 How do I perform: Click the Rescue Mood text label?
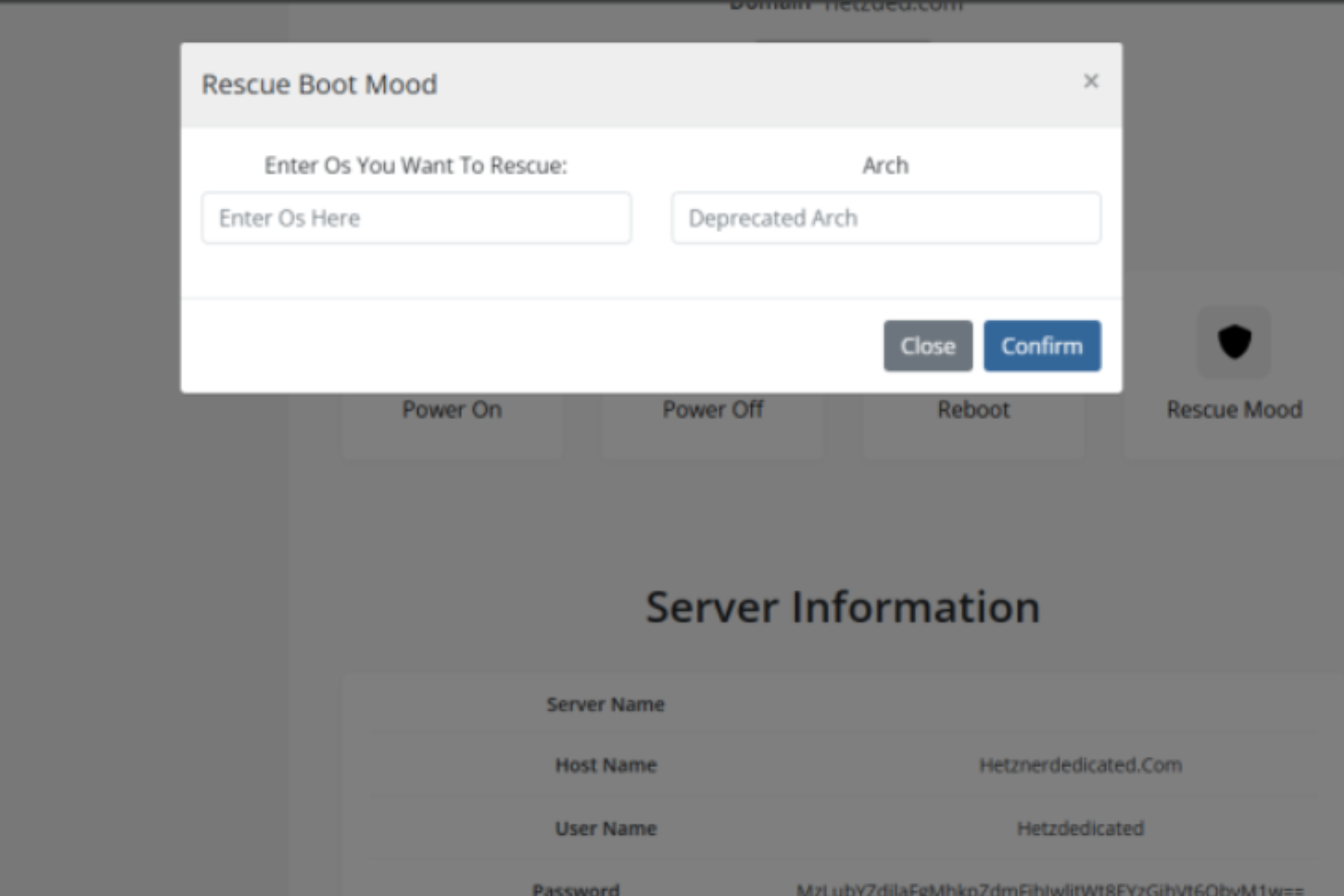pyautogui.click(x=1234, y=410)
